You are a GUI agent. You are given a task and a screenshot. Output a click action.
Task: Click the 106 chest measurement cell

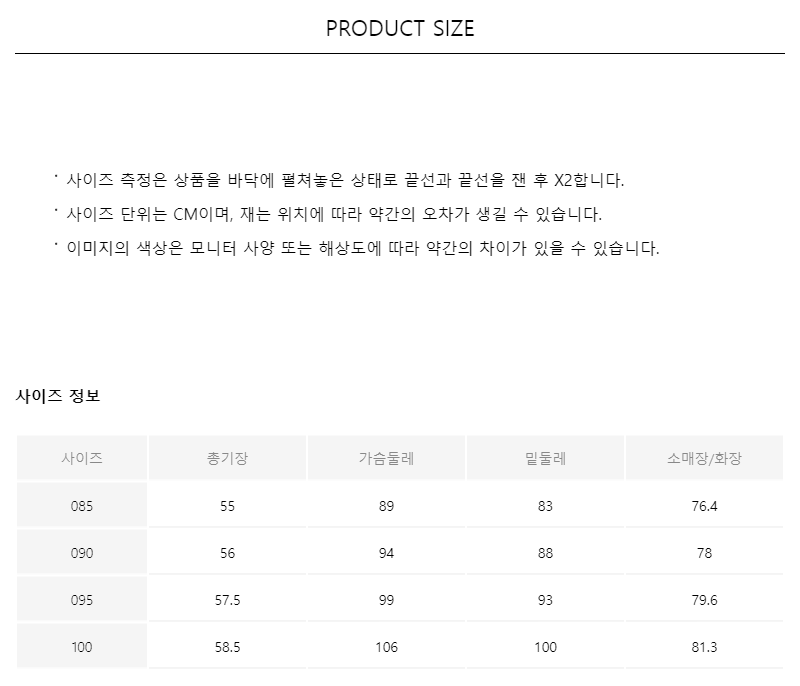(x=386, y=647)
